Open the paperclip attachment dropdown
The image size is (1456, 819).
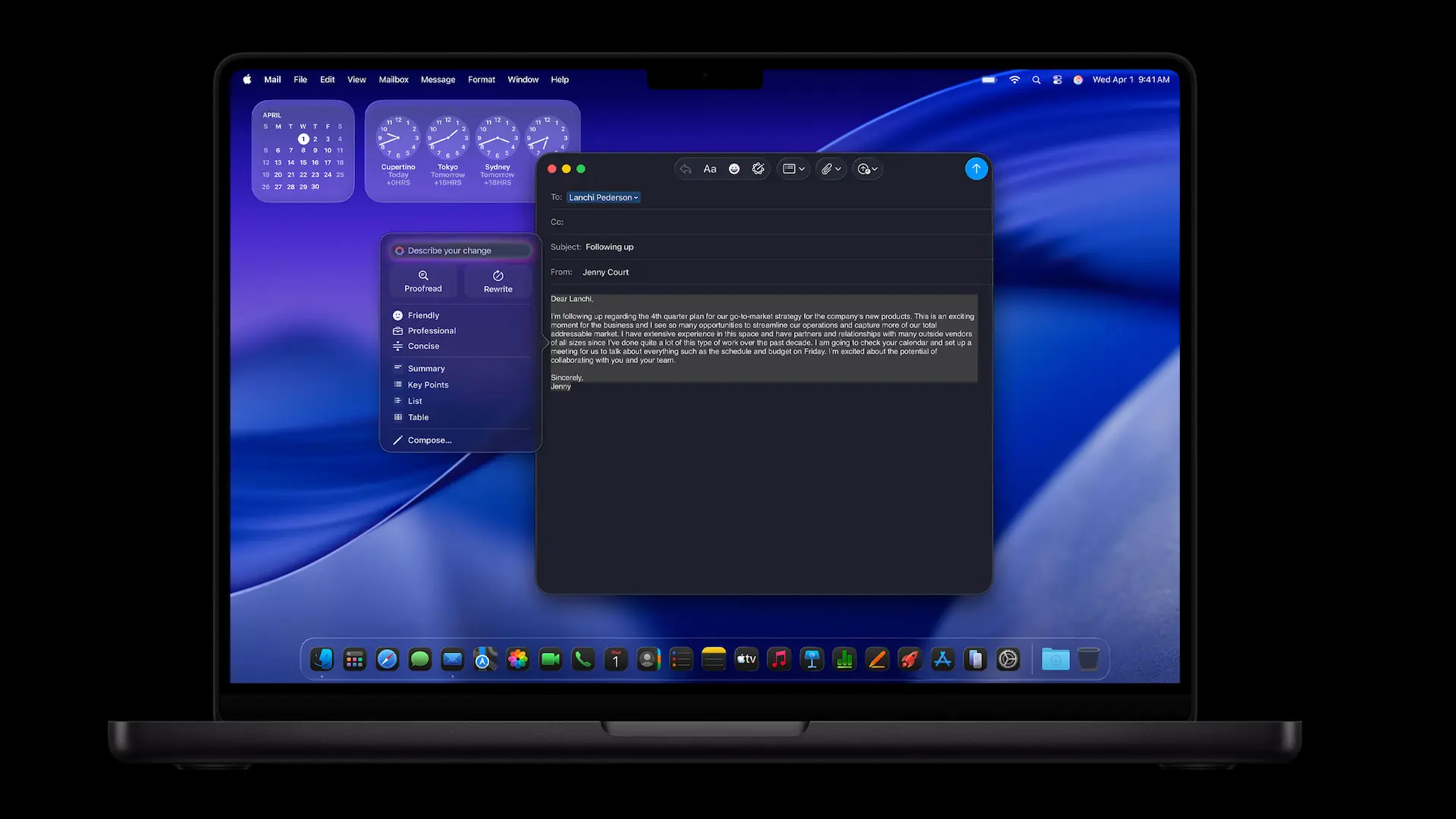click(831, 169)
